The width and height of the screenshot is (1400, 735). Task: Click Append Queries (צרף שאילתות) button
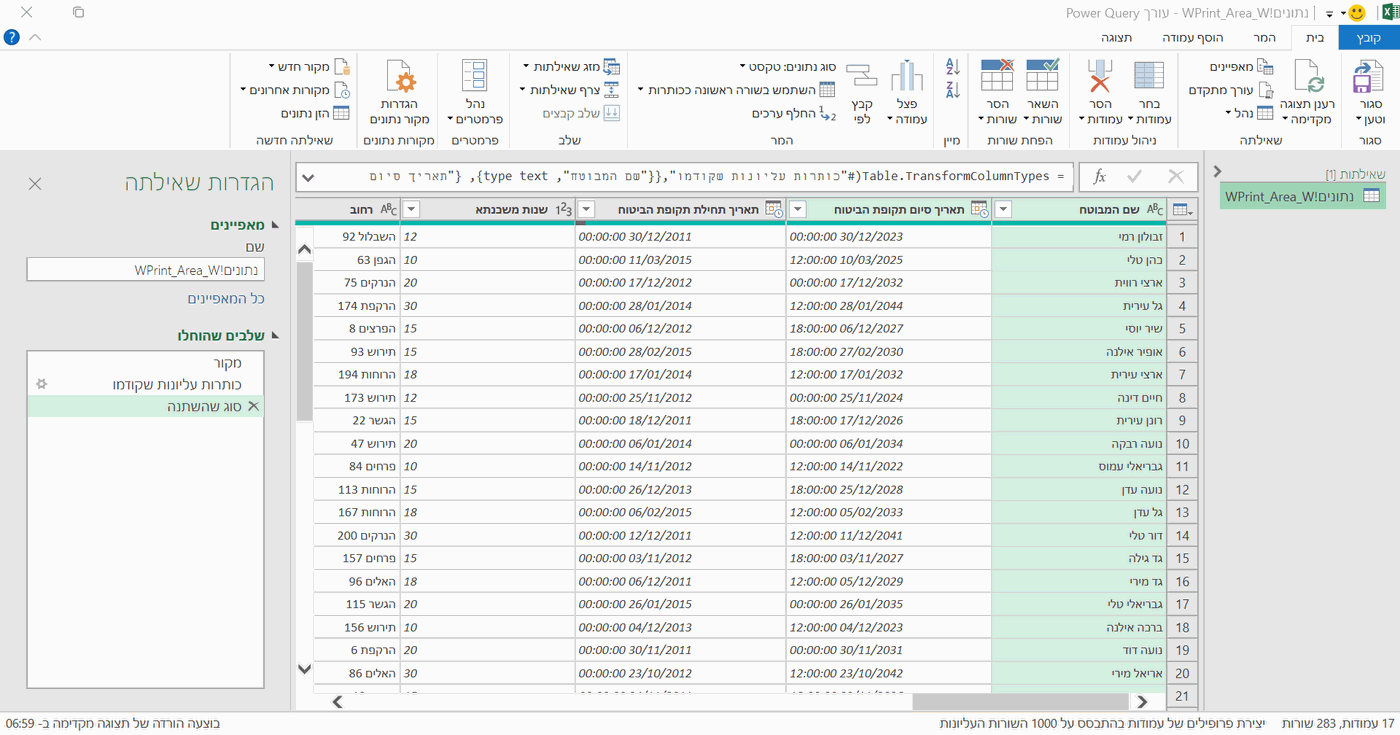tap(570, 90)
